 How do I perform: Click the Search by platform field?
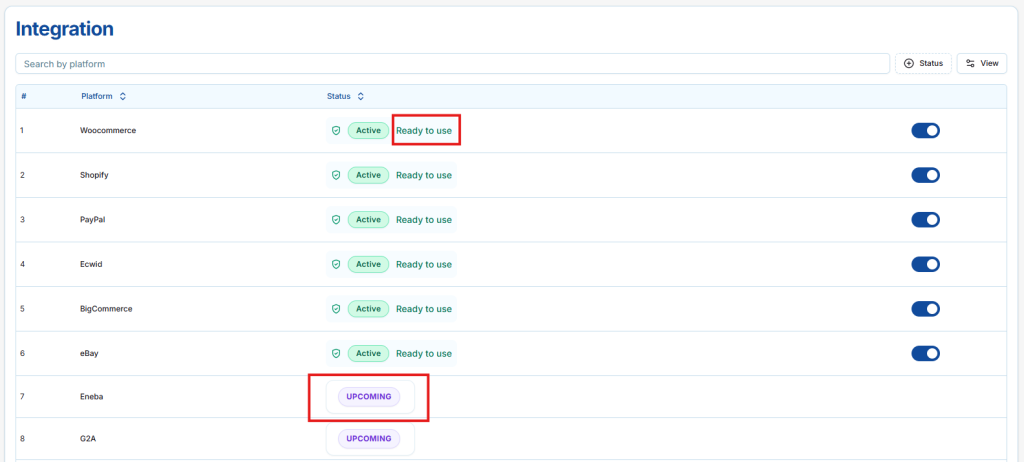(452, 64)
